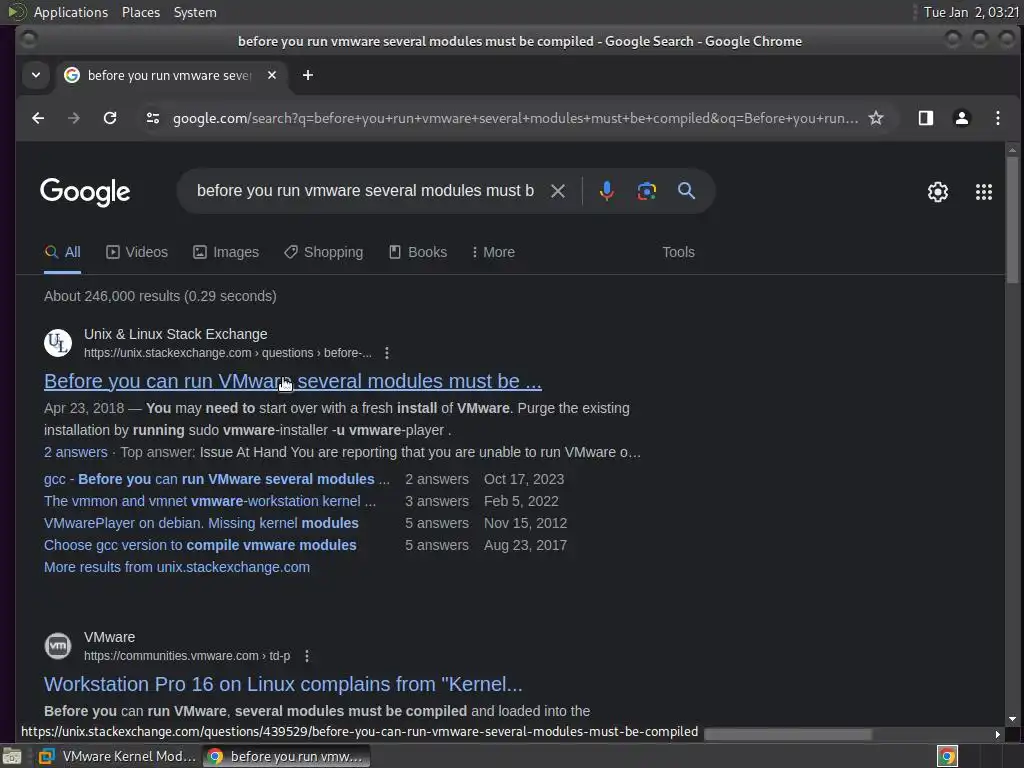The image size is (1024, 768).
Task: Open options for VMware communities result
Action: 306,656
